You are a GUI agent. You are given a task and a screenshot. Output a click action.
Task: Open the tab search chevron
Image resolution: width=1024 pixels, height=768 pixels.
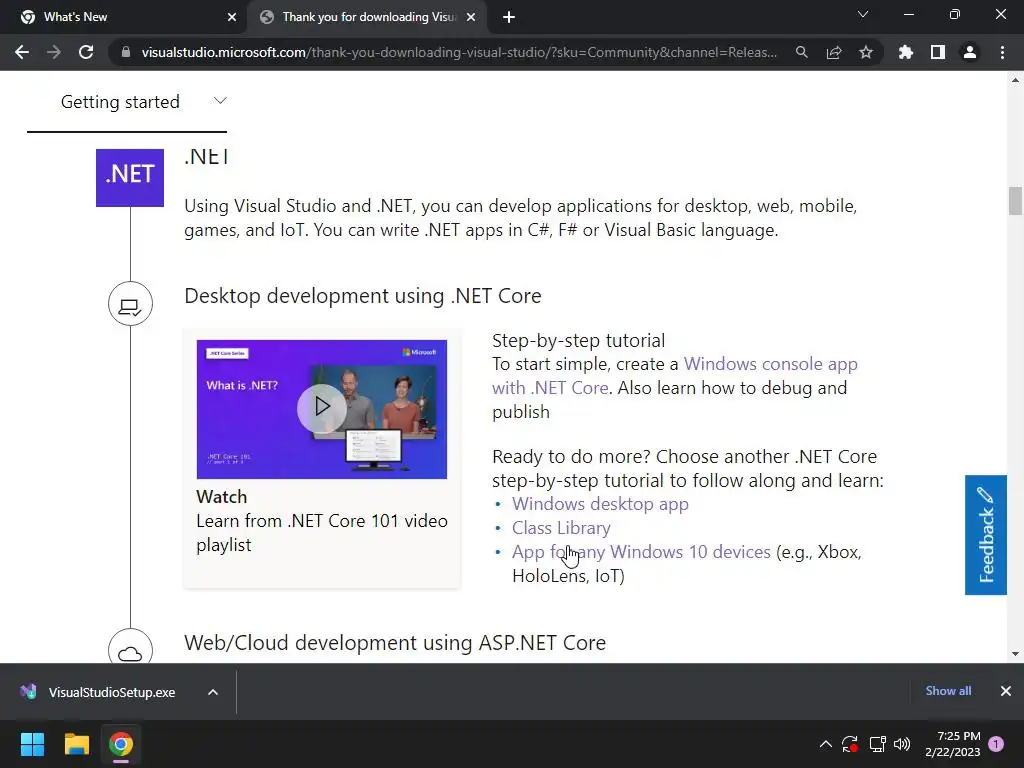pos(863,14)
